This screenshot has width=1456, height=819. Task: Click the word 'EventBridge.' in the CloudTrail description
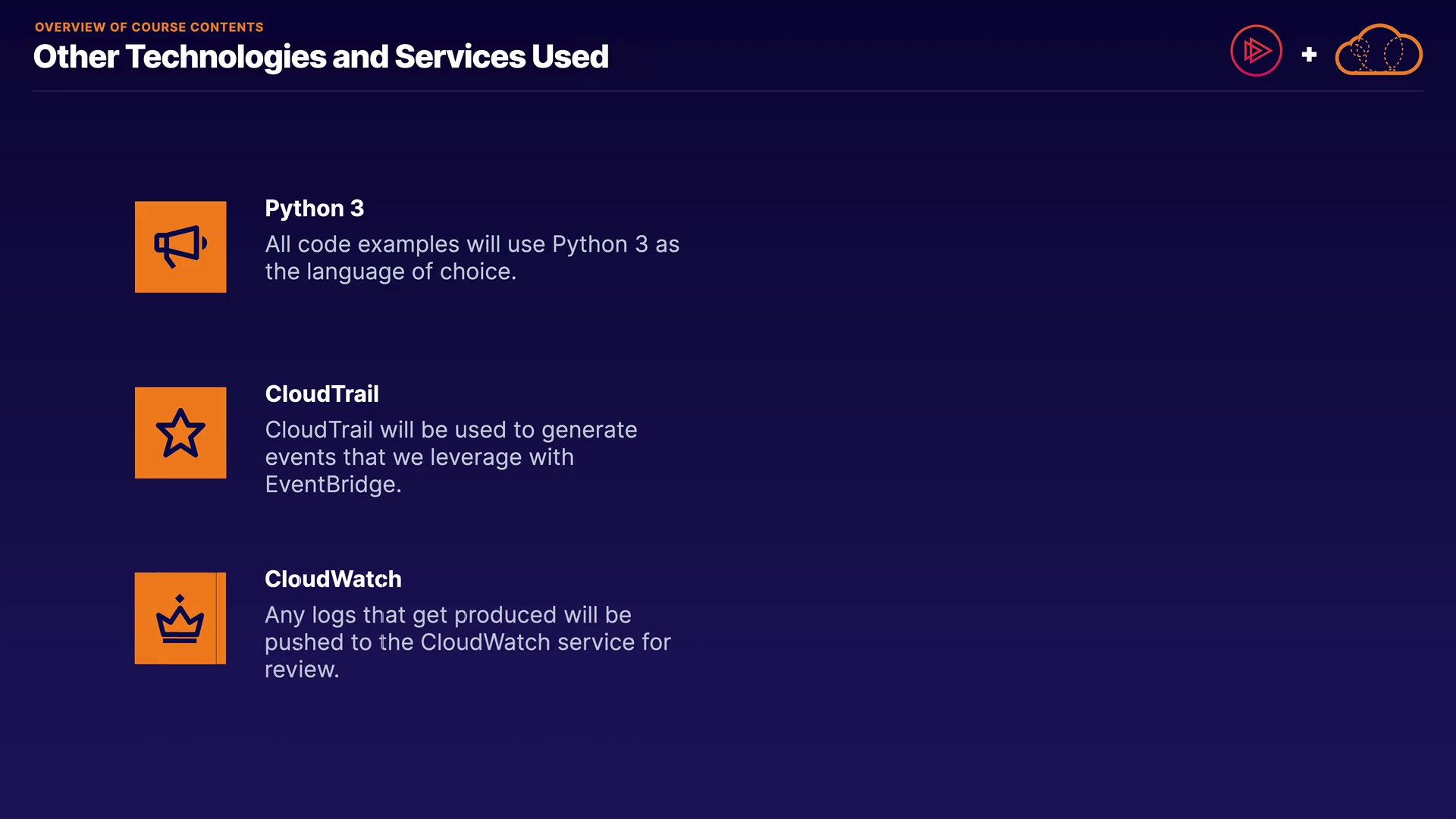(x=333, y=485)
